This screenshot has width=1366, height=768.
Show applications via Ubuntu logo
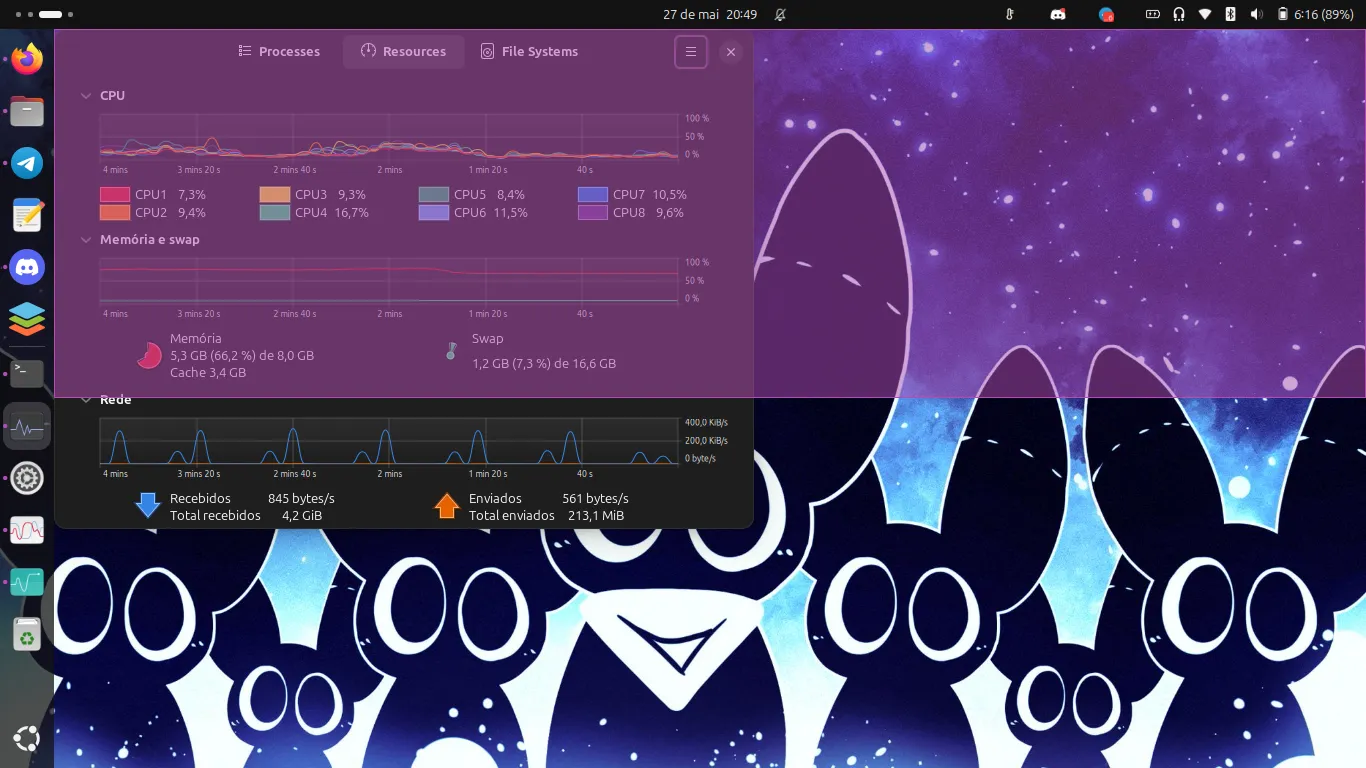coord(27,740)
